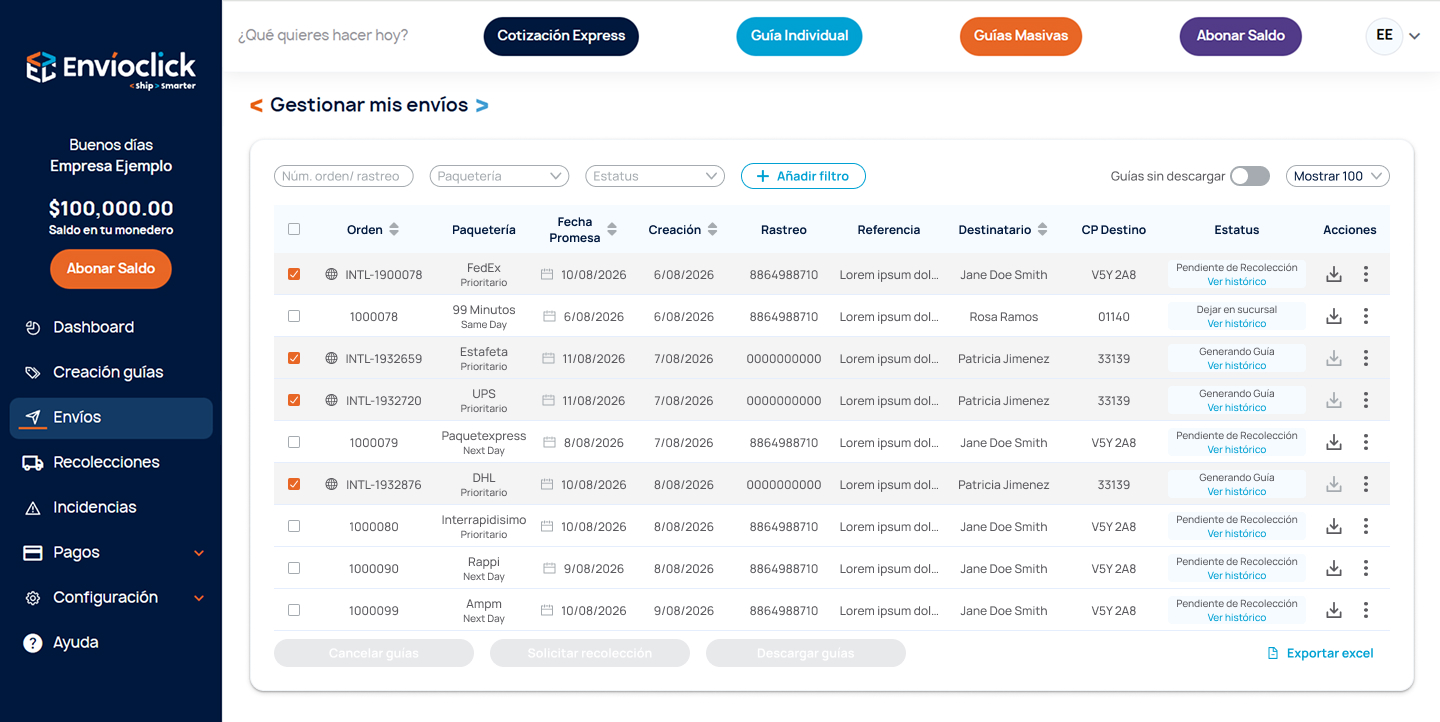Click the Exportar excel link
The image size is (1440, 722).
[1320, 653]
